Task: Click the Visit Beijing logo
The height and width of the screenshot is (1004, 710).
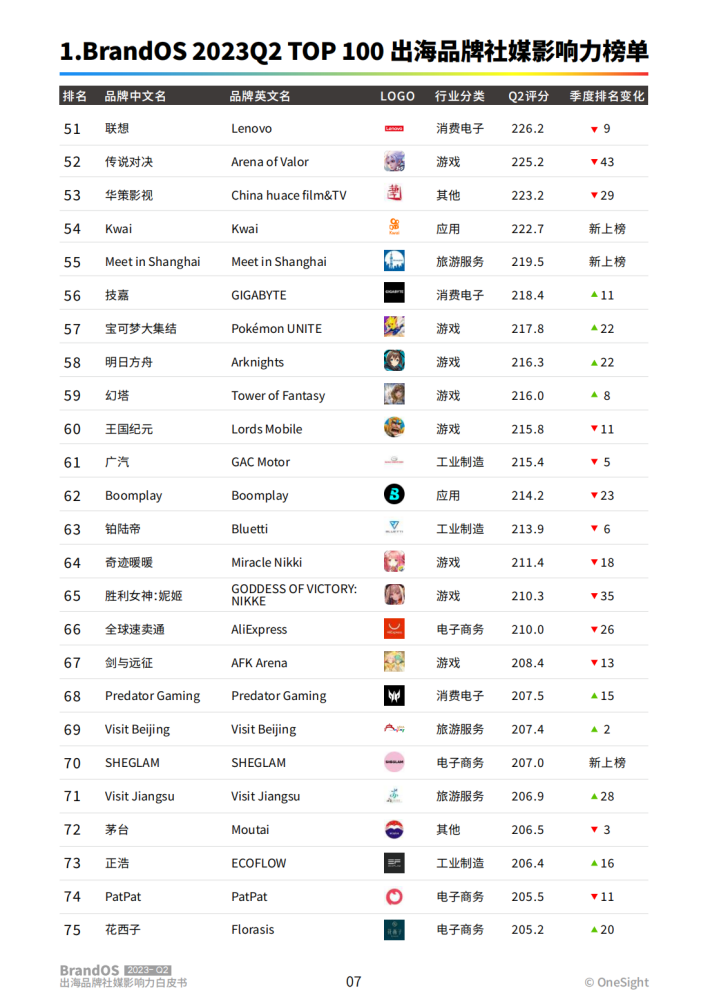Action: point(394,728)
